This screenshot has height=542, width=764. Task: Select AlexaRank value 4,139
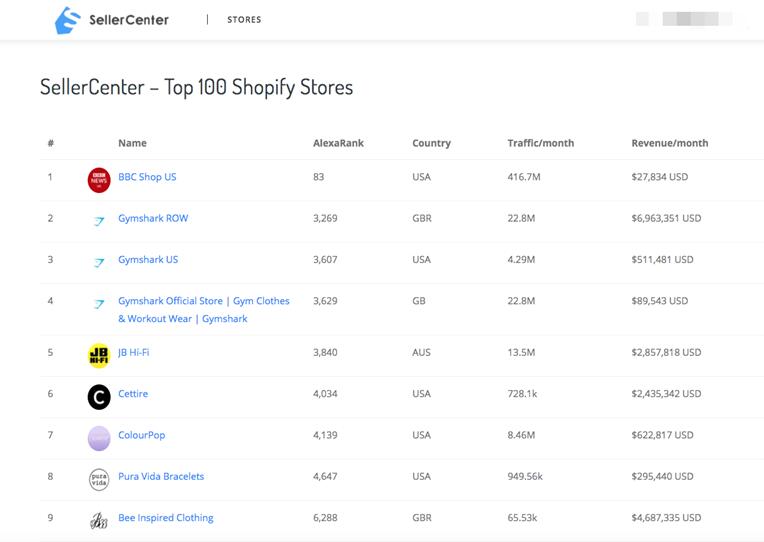tap(325, 435)
